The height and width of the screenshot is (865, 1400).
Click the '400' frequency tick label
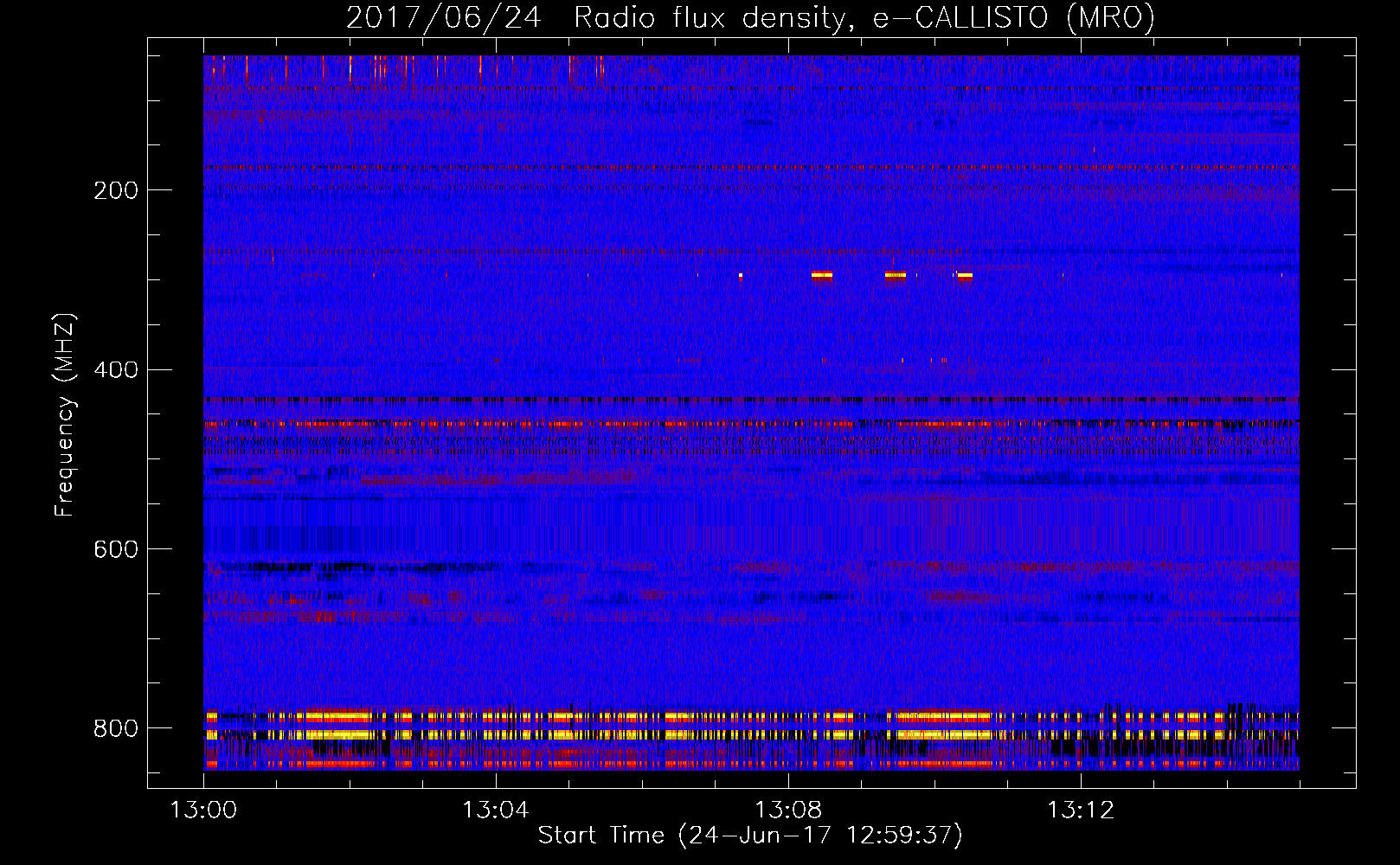115,370
